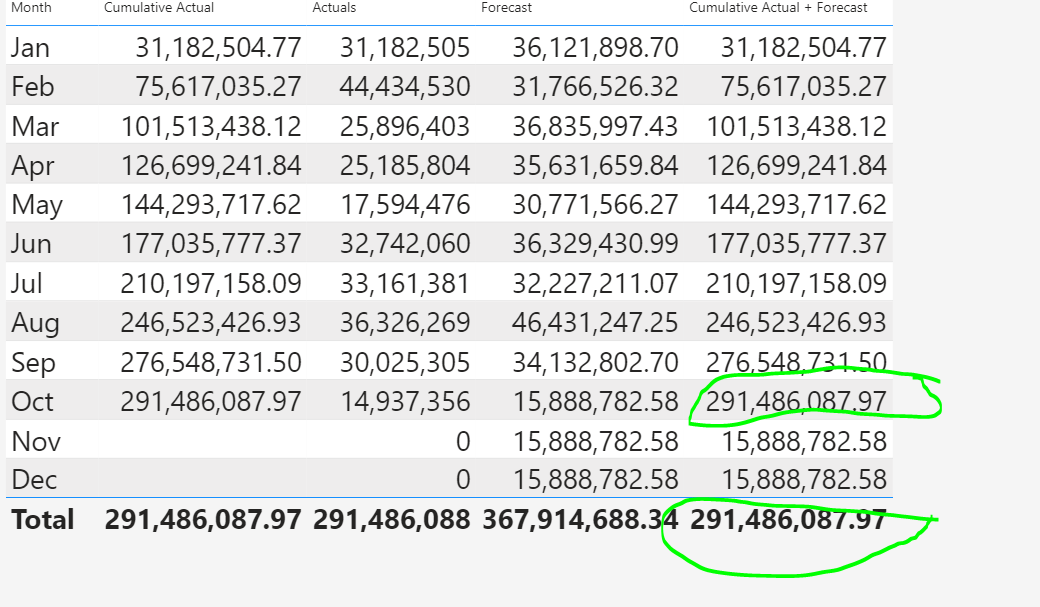Click Actuals value 17,594,476 for May
Viewport: 1040px width, 607px height.
(x=405, y=205)
